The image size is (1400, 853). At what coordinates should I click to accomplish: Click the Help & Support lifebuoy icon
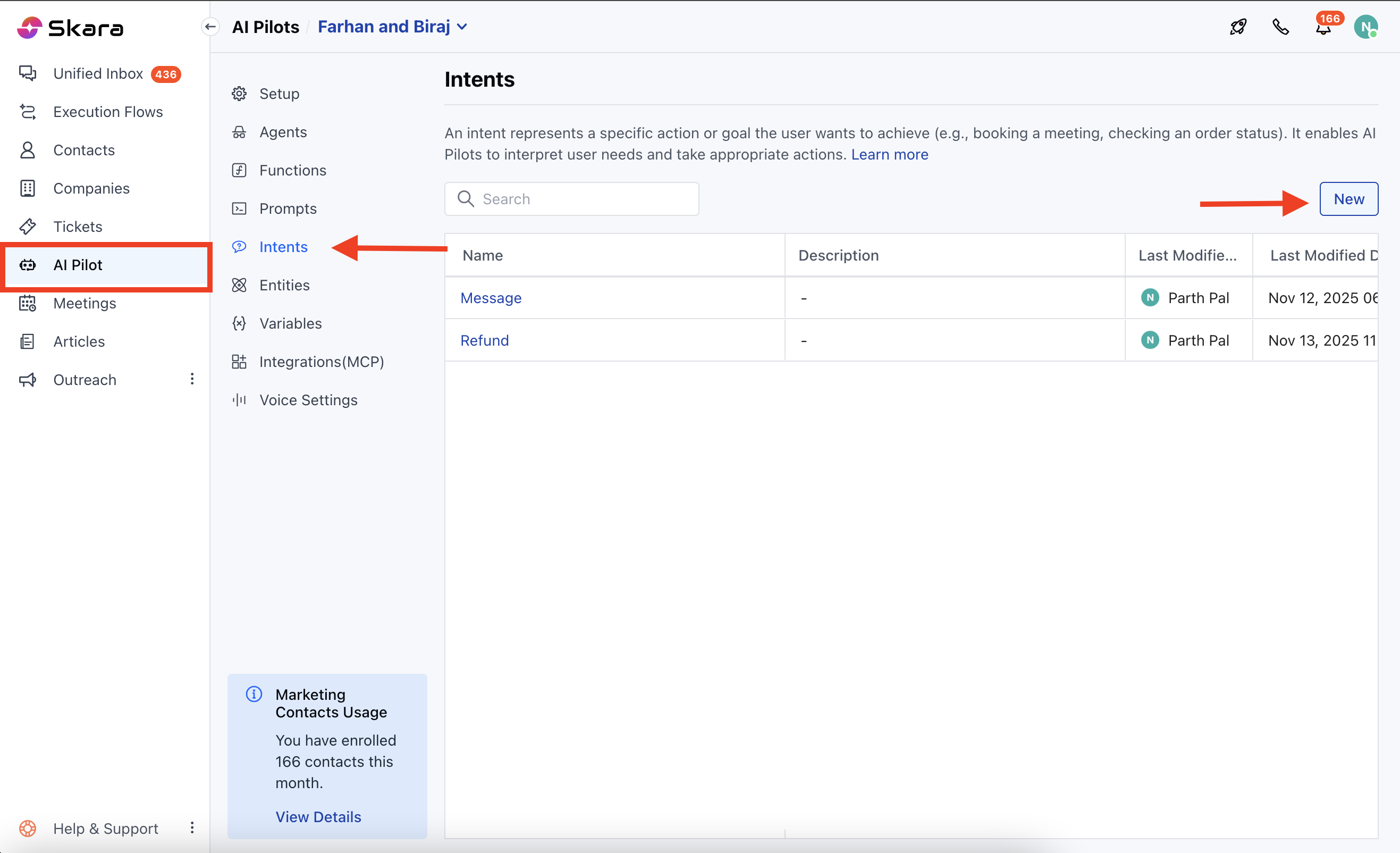[x=27, y=828]
